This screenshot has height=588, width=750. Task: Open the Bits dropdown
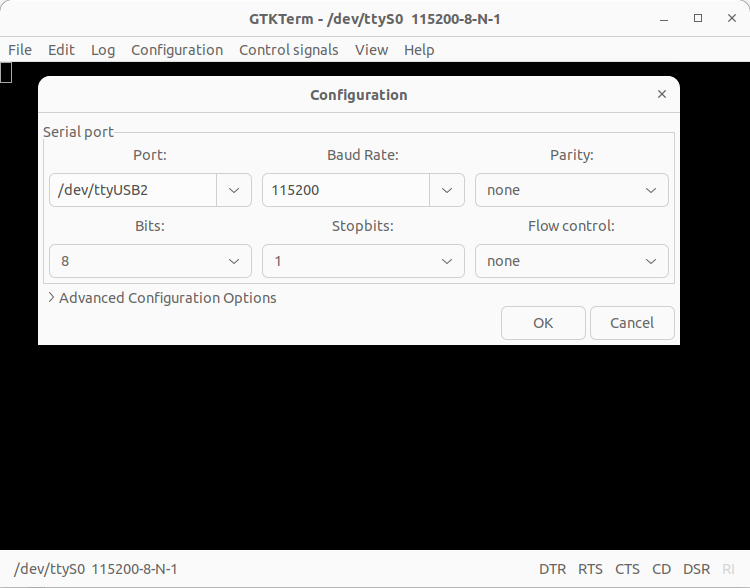(150, 261)
